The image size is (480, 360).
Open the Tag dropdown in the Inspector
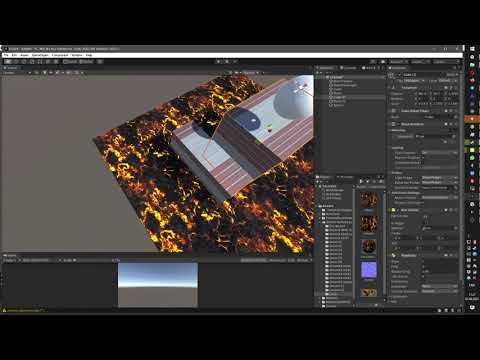[x=414, y=81]
